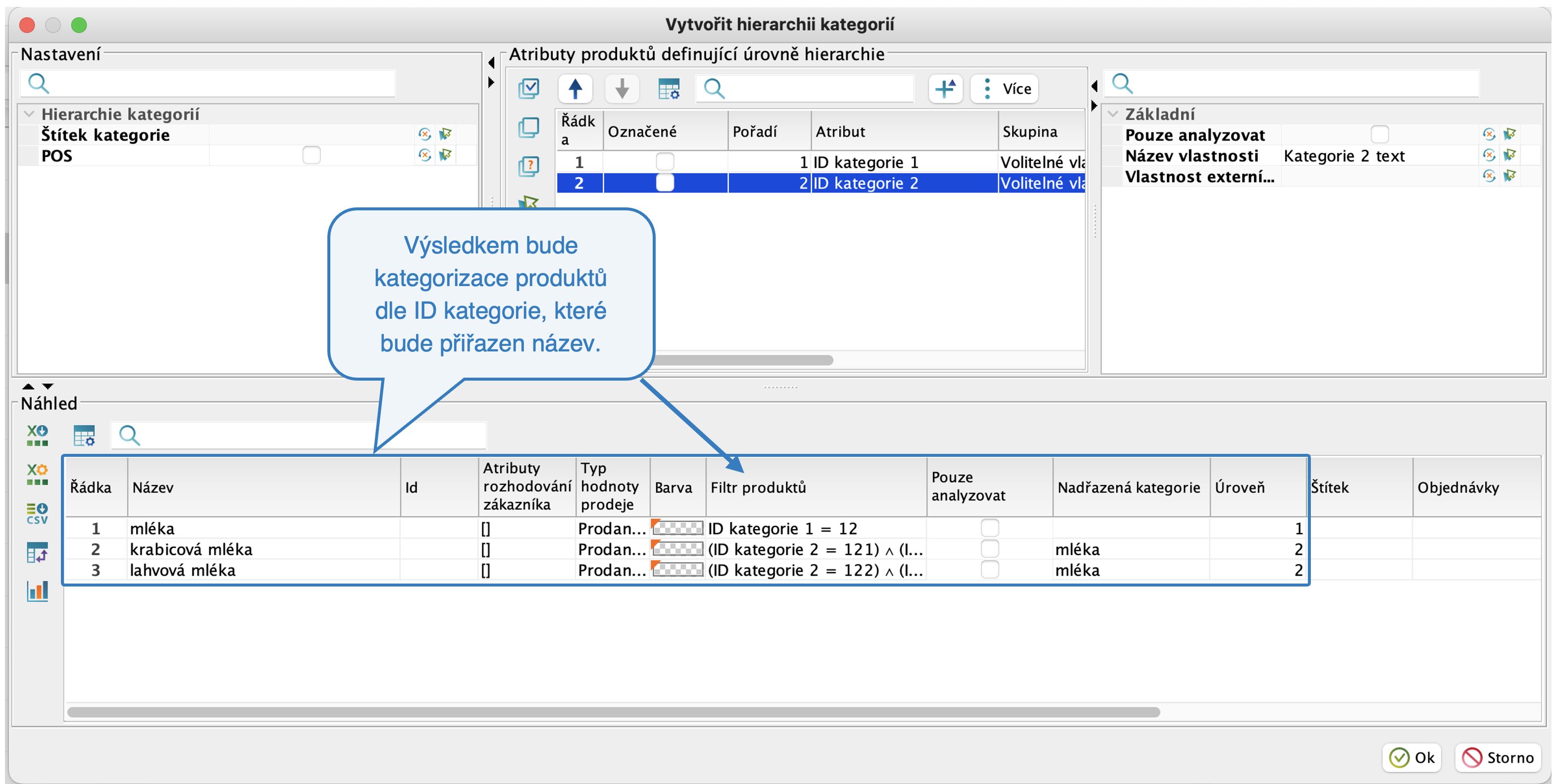Toggle Pouze analyzovat checkbox for mléka row

(x=990, y=528)
